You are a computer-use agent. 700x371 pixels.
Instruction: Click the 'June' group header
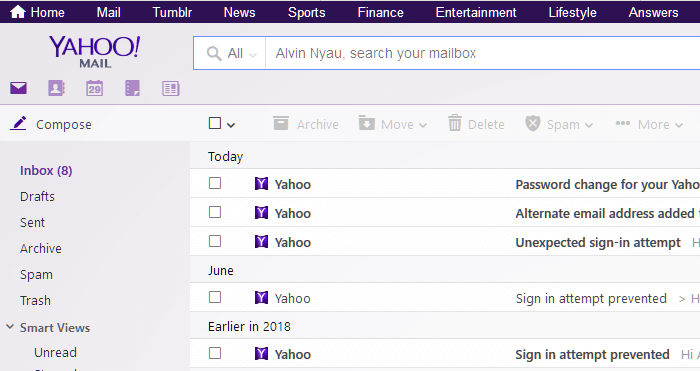pyautogui.click(x=221, y=271)
